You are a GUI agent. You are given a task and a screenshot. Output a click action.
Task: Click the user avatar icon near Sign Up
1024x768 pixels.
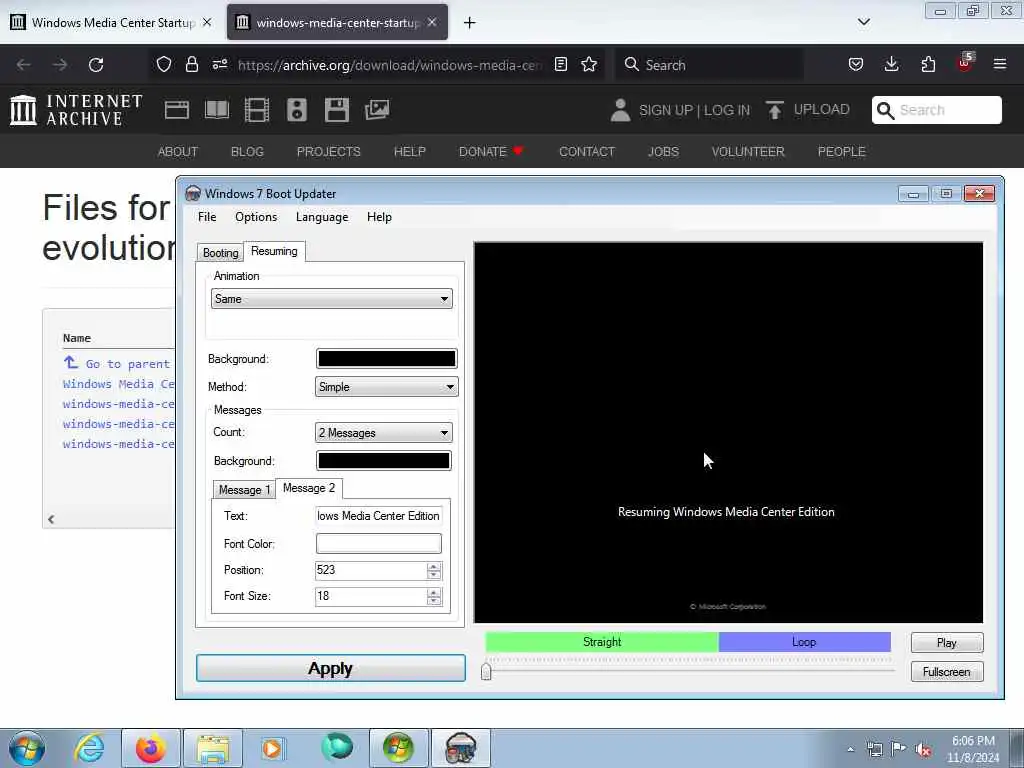(x=620, y=110)
